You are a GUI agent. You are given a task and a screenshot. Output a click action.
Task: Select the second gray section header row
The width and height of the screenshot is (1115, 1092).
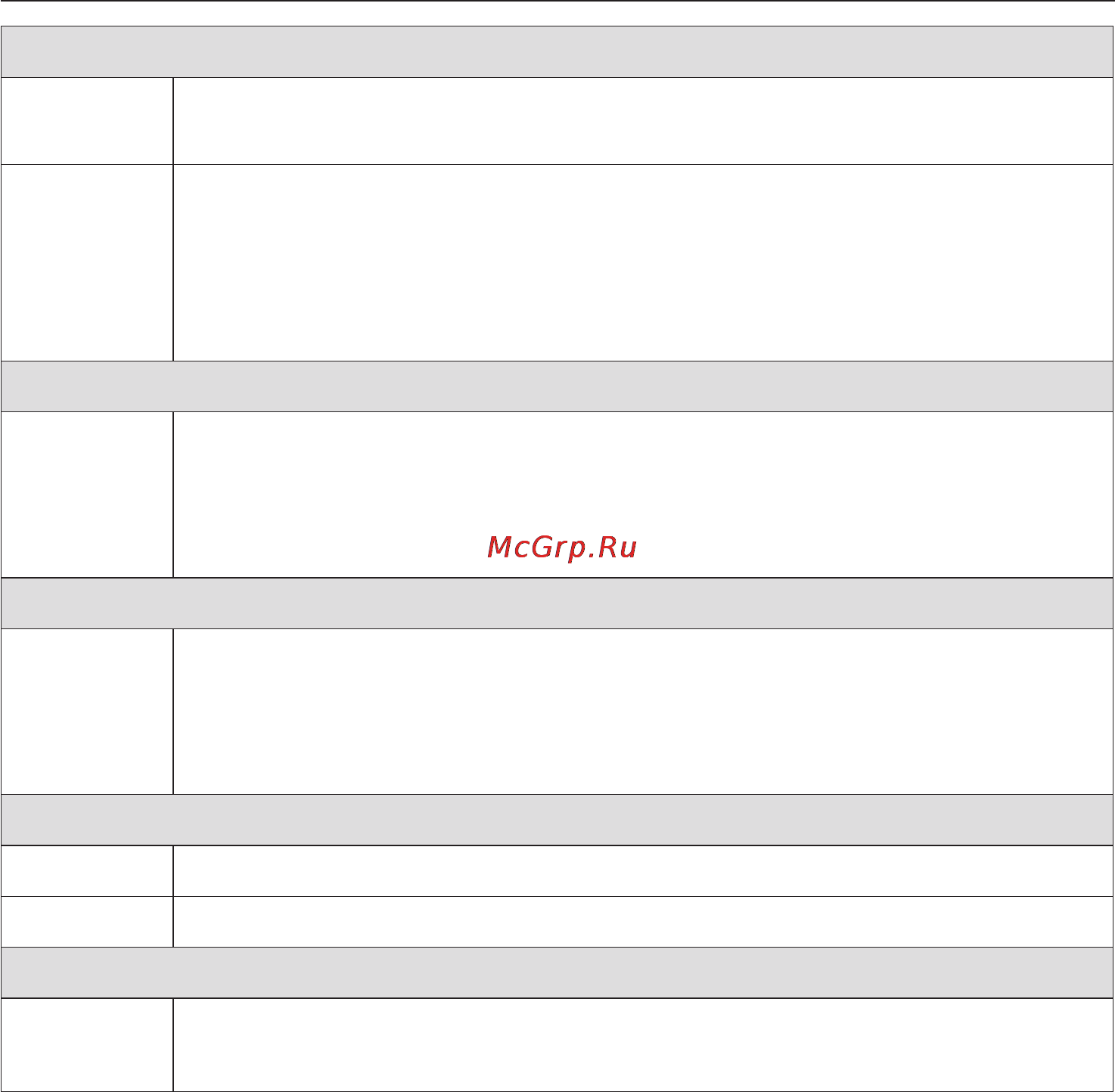557,386
